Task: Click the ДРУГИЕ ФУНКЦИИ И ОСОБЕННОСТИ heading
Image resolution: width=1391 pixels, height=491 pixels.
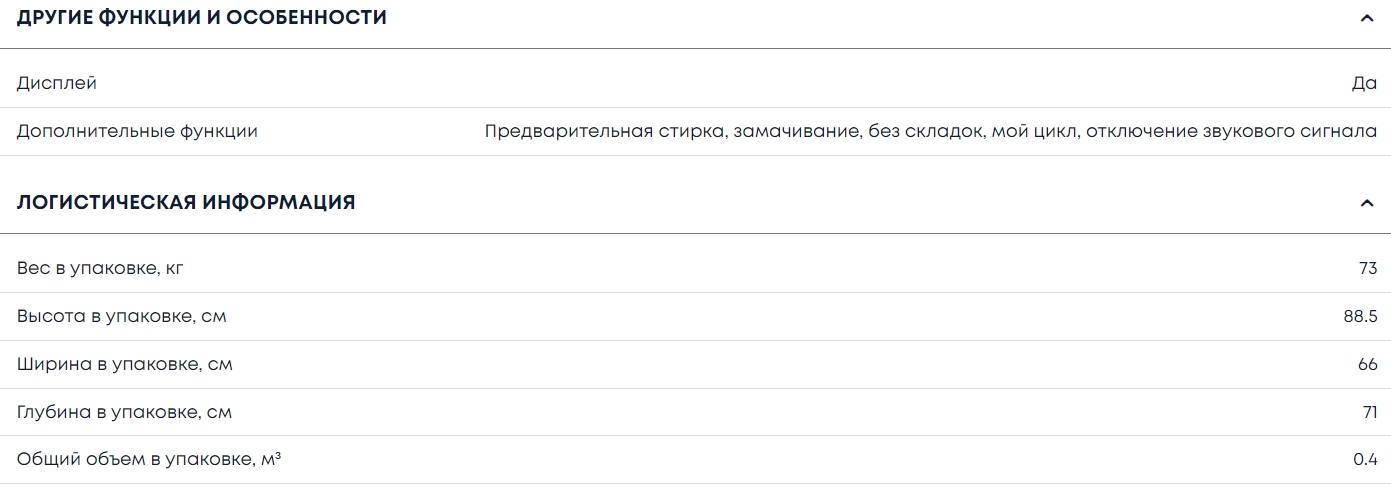Action: pos(202,18)
